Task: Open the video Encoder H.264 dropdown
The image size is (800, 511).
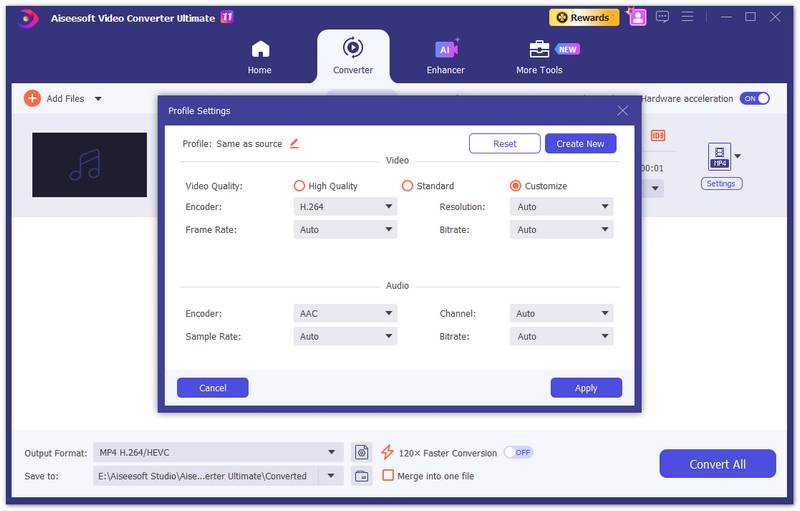Action: click(345, 207)
